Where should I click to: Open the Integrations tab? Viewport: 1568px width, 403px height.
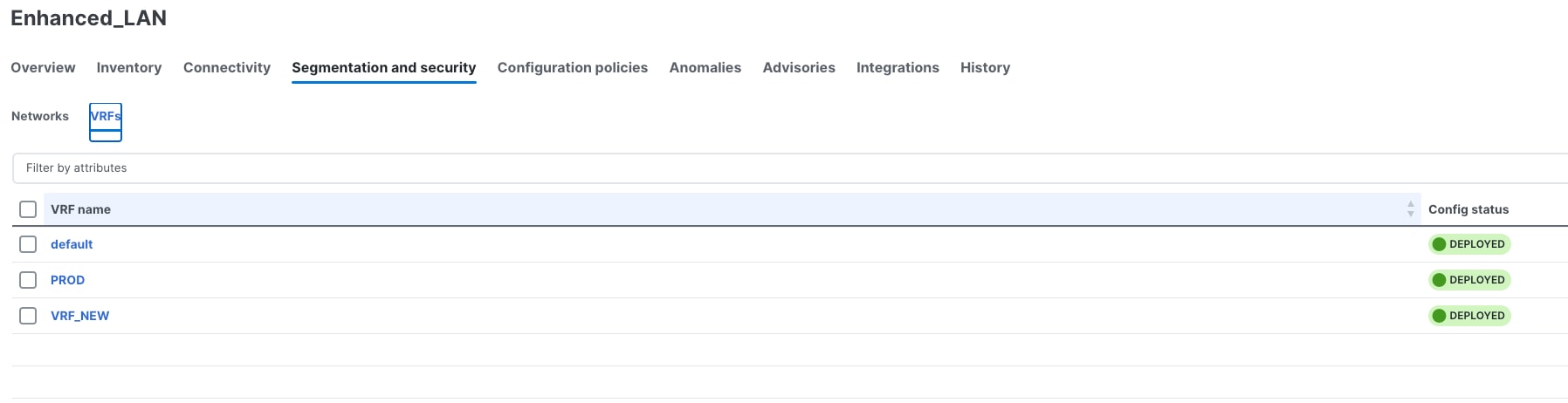tap(897, 68)
